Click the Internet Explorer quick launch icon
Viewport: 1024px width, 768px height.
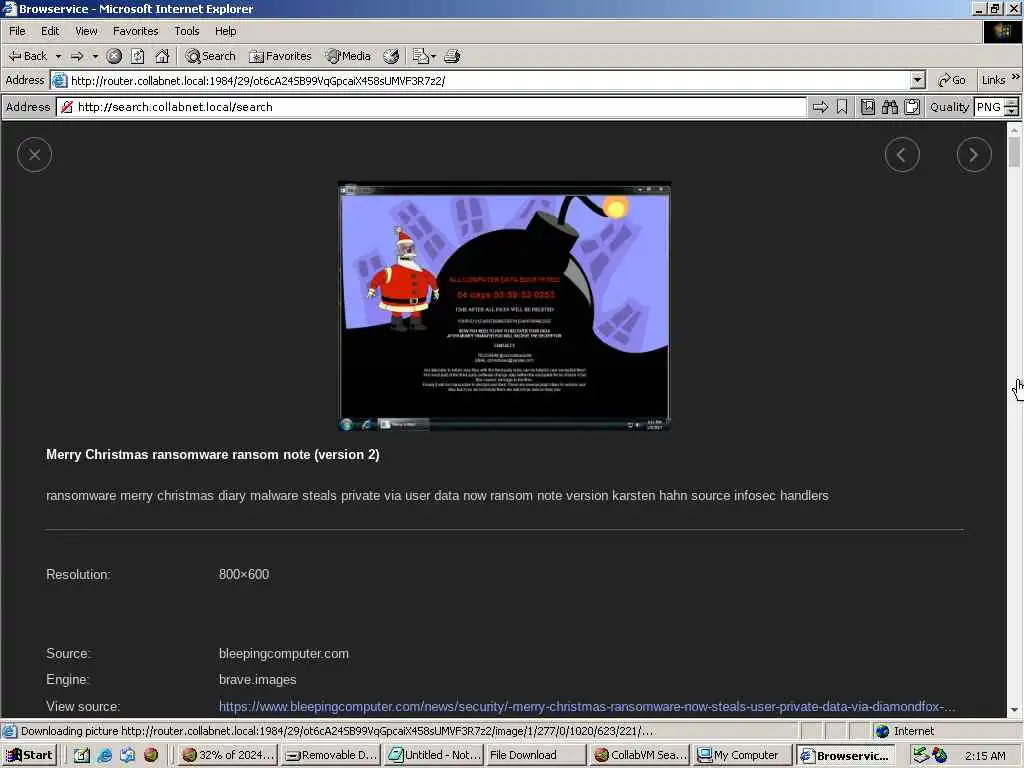[x=104, y=755]
